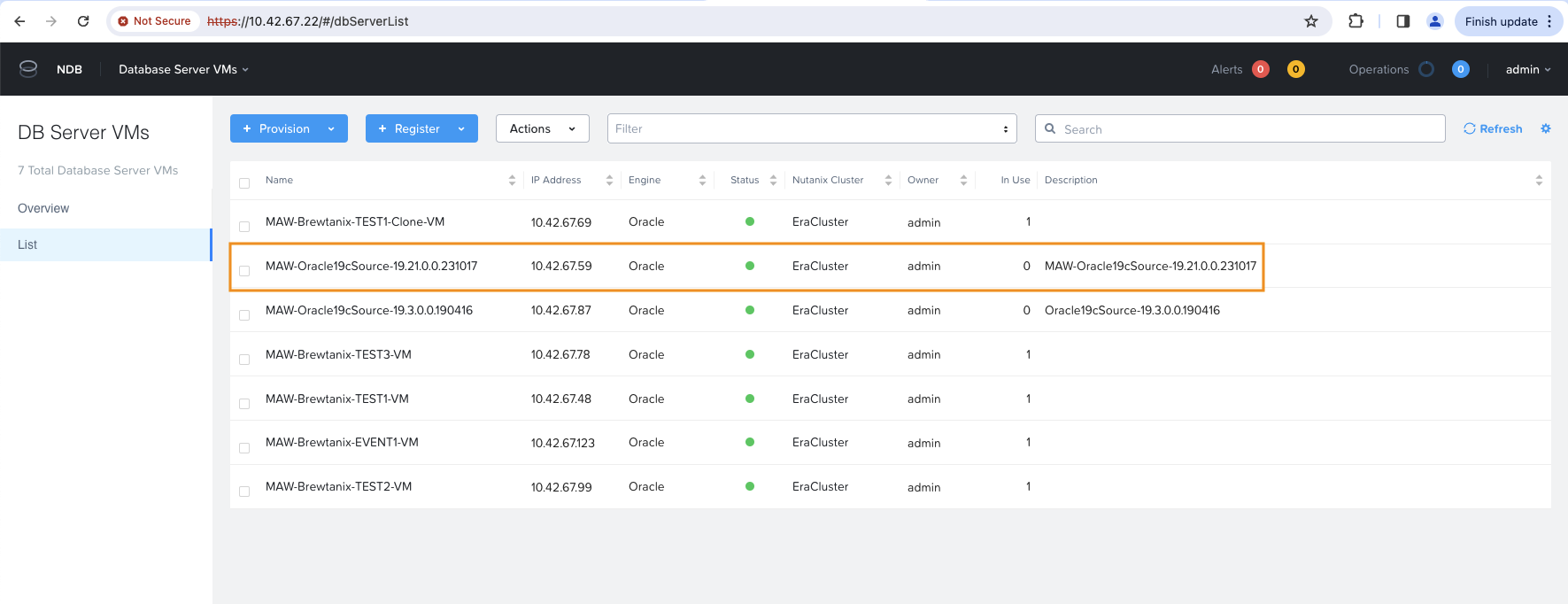
Task: Open table settings gear icon
Action: (x=1546, y=128)
